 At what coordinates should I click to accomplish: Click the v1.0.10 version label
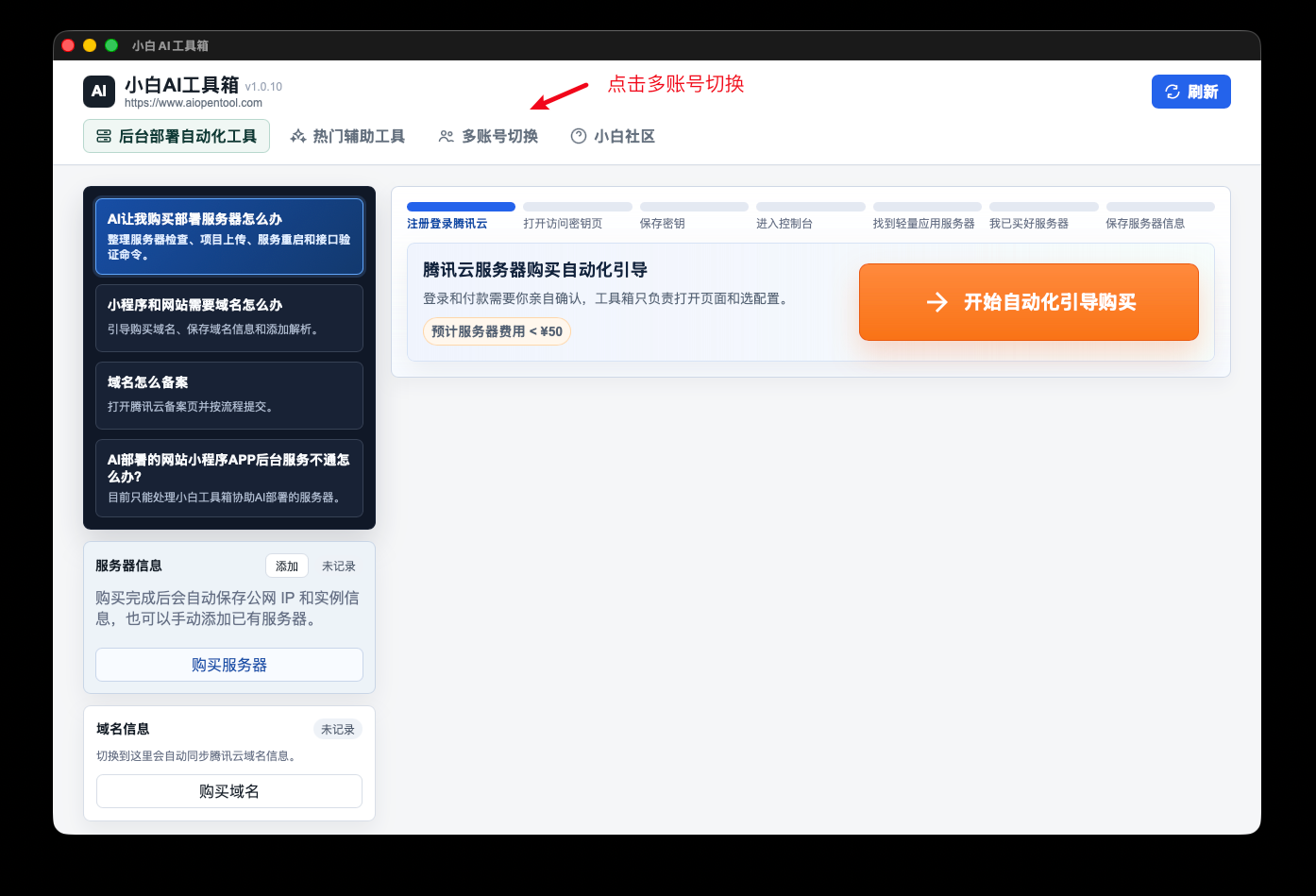(263, 87)
